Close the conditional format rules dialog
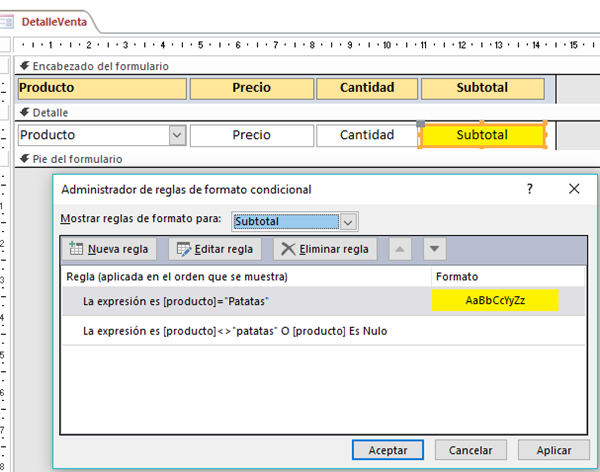This screenshot has width=600, height=472. click(x=573, y=188)
